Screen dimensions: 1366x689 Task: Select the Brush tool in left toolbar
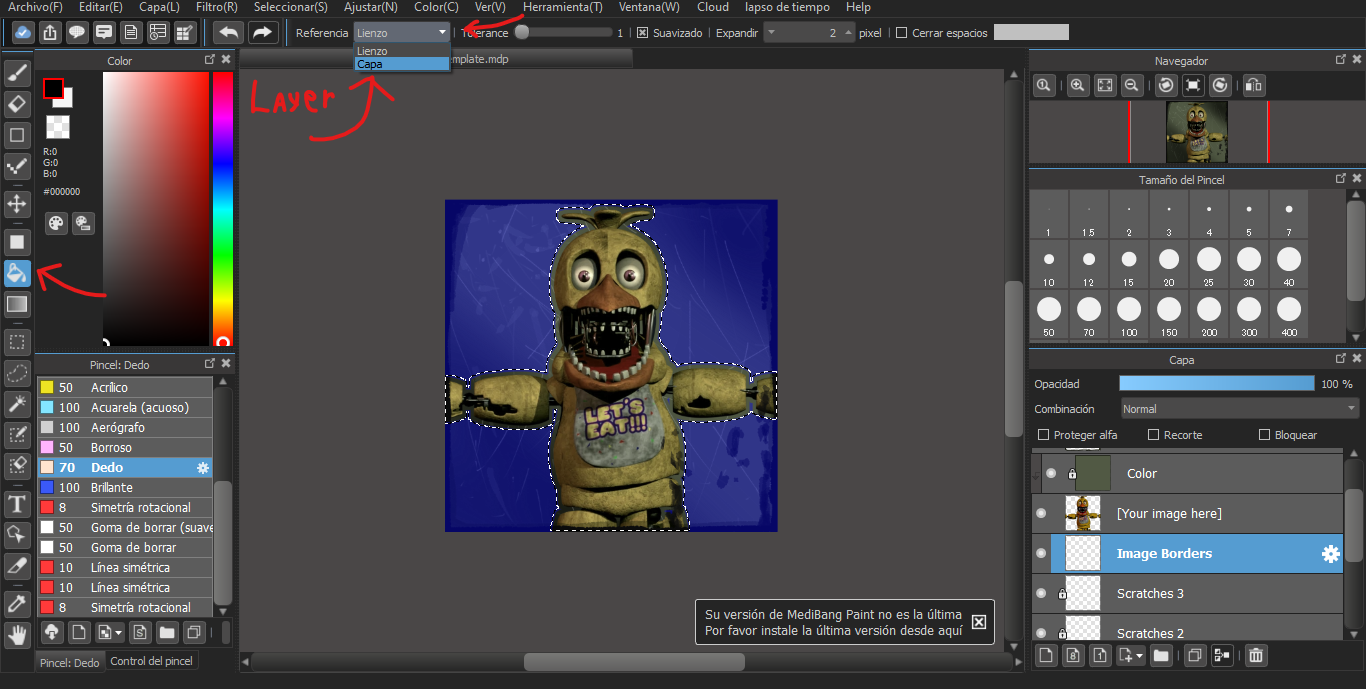[x=17, y=73]
